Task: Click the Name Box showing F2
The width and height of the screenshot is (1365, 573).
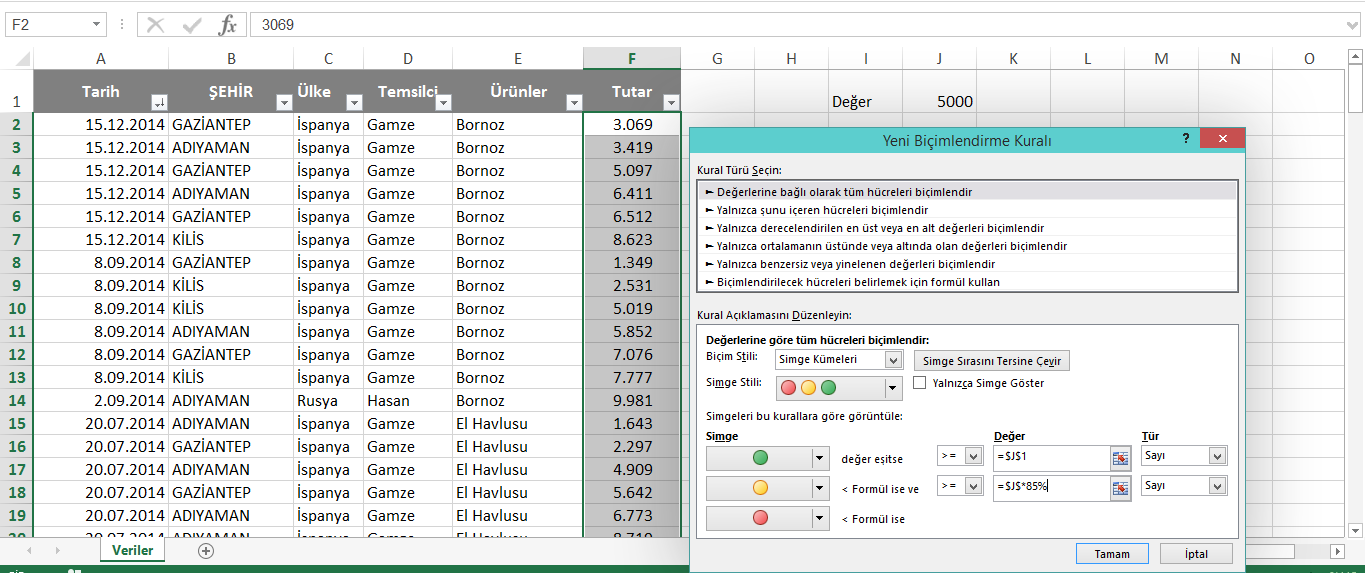Action: tap(45, 25)
